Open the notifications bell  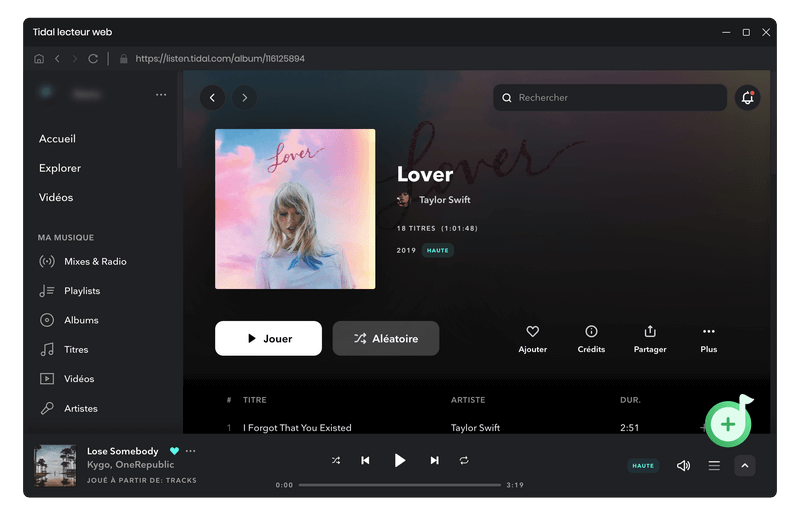pos(747,97)
